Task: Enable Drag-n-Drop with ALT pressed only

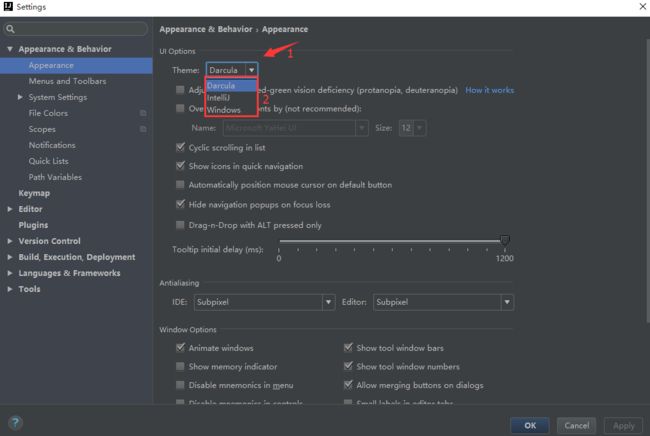Action: coord(180,225)
